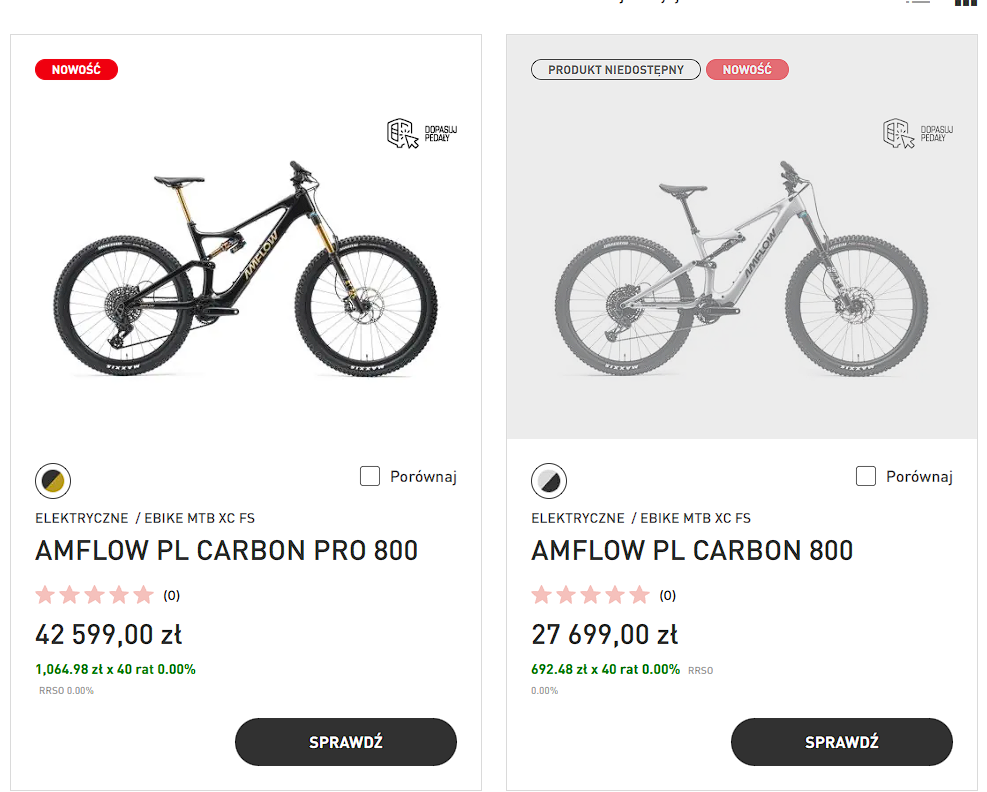
Task: Click the Produkt Niedostępny badge
Action: pyautogui.click(x=616, y=70)
